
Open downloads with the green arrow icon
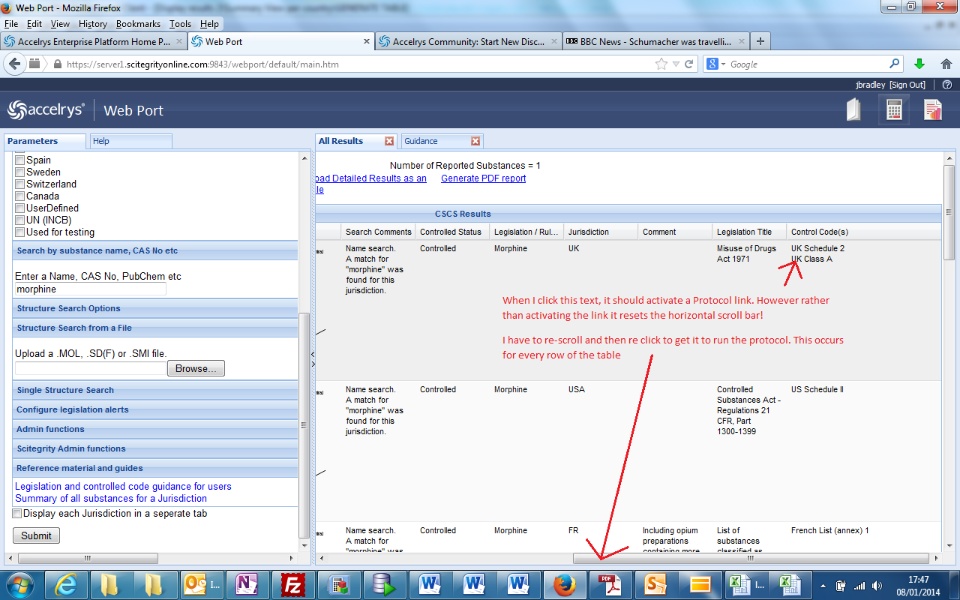[x=919, y=64]
